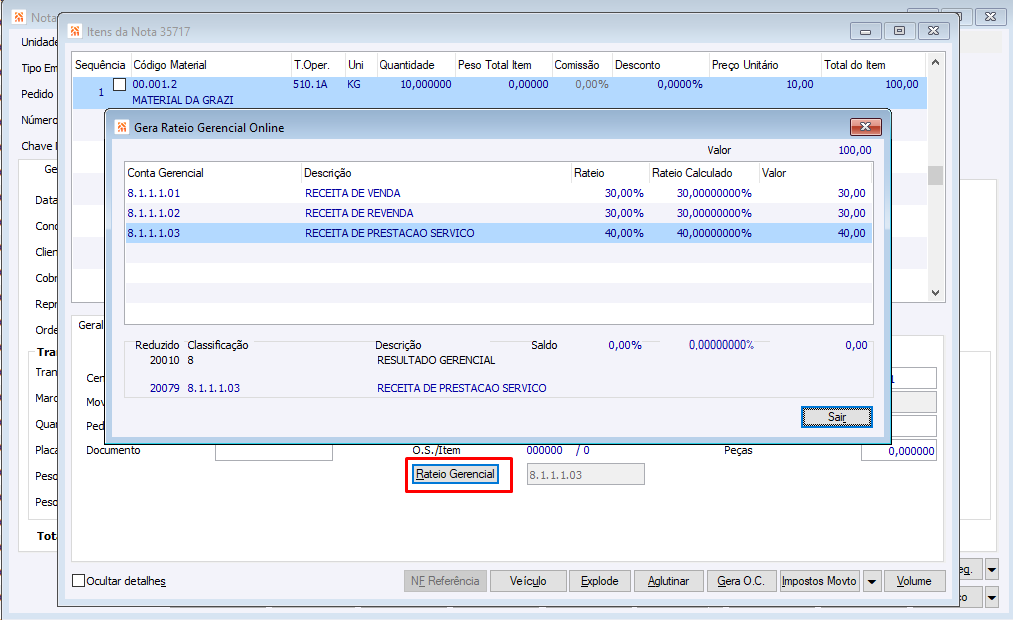The image size is (1013, 620).
Task: Click the Total do Item column header
Action: [873, 65]
